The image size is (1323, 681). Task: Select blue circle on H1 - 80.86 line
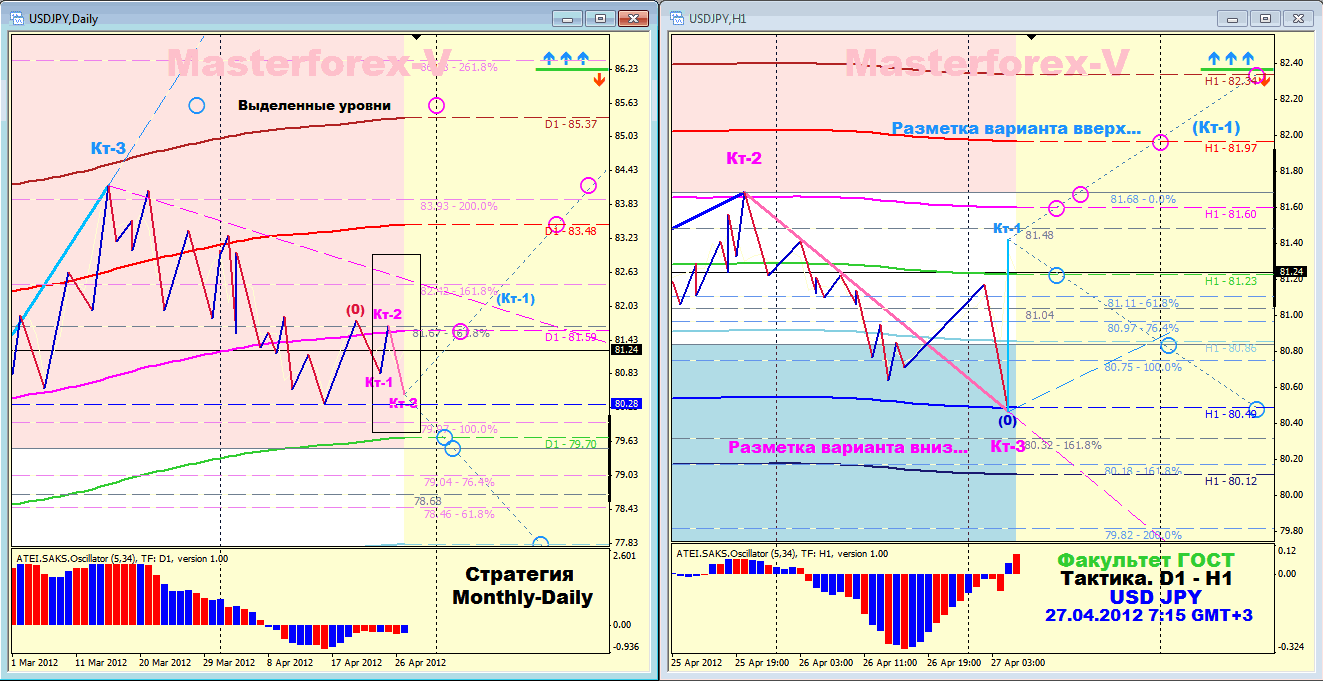pyautogui.click(x=1168, y=345)
